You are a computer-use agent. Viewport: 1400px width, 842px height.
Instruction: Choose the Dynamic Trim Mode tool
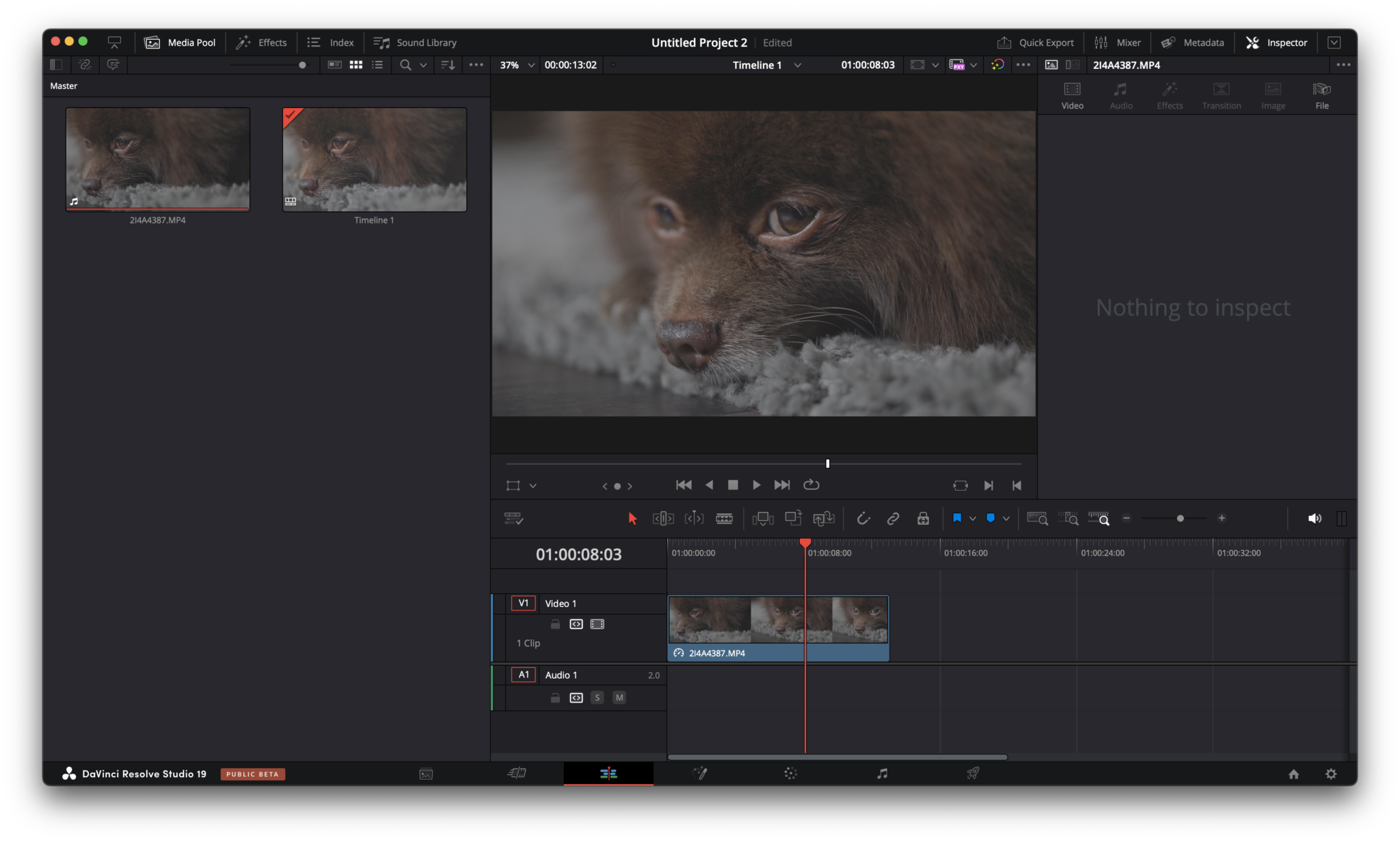694,519
